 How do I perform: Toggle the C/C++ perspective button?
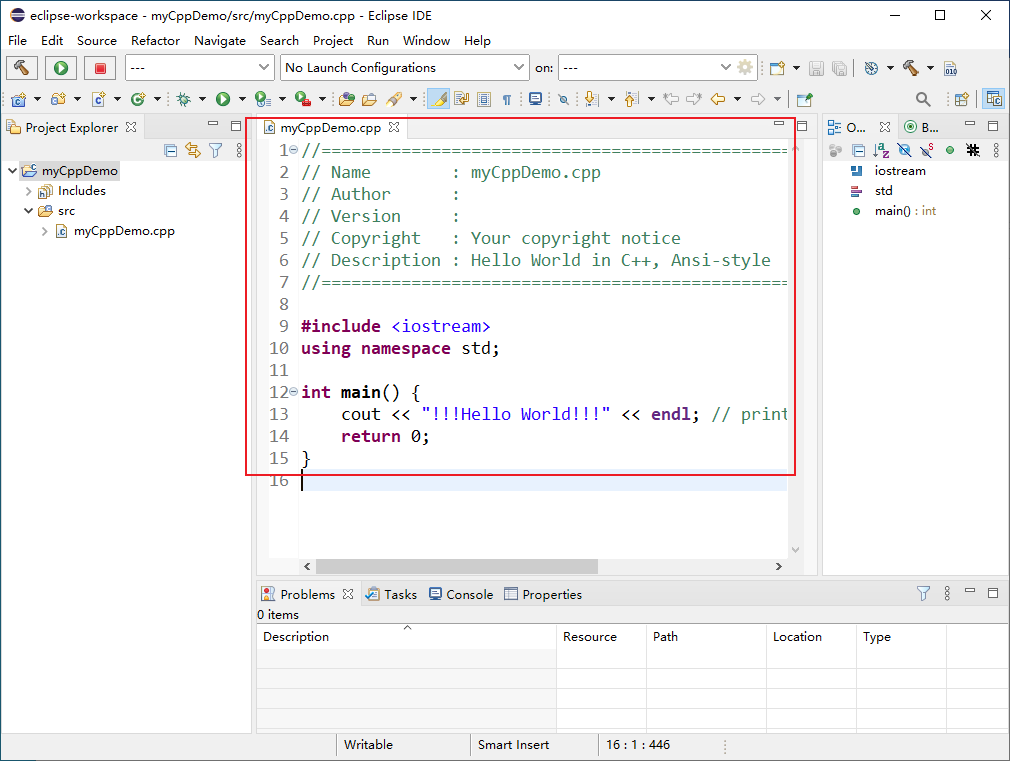[993, 99]
